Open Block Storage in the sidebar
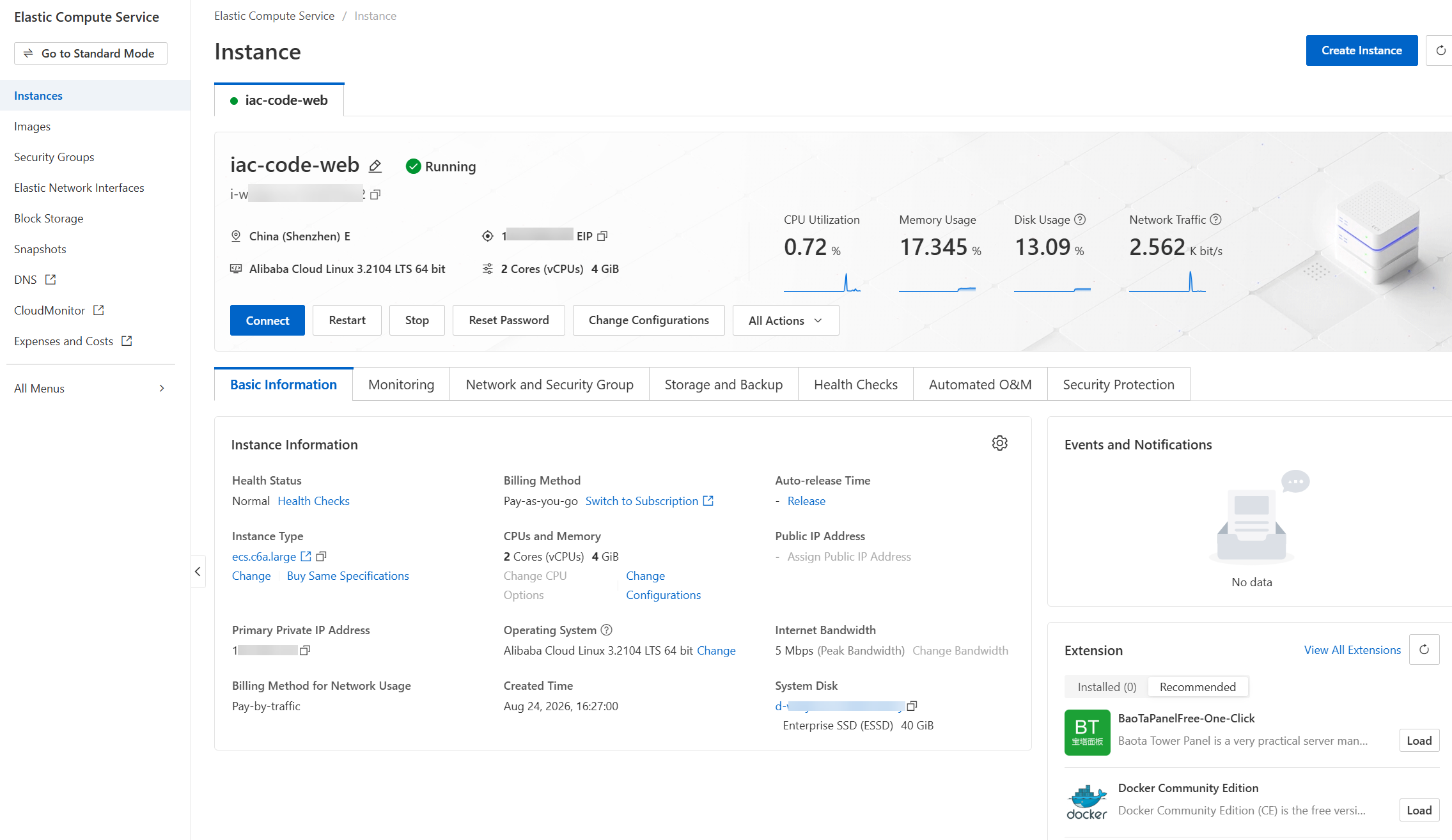This screenshot has height=840, width=1452. click(95, 219)
